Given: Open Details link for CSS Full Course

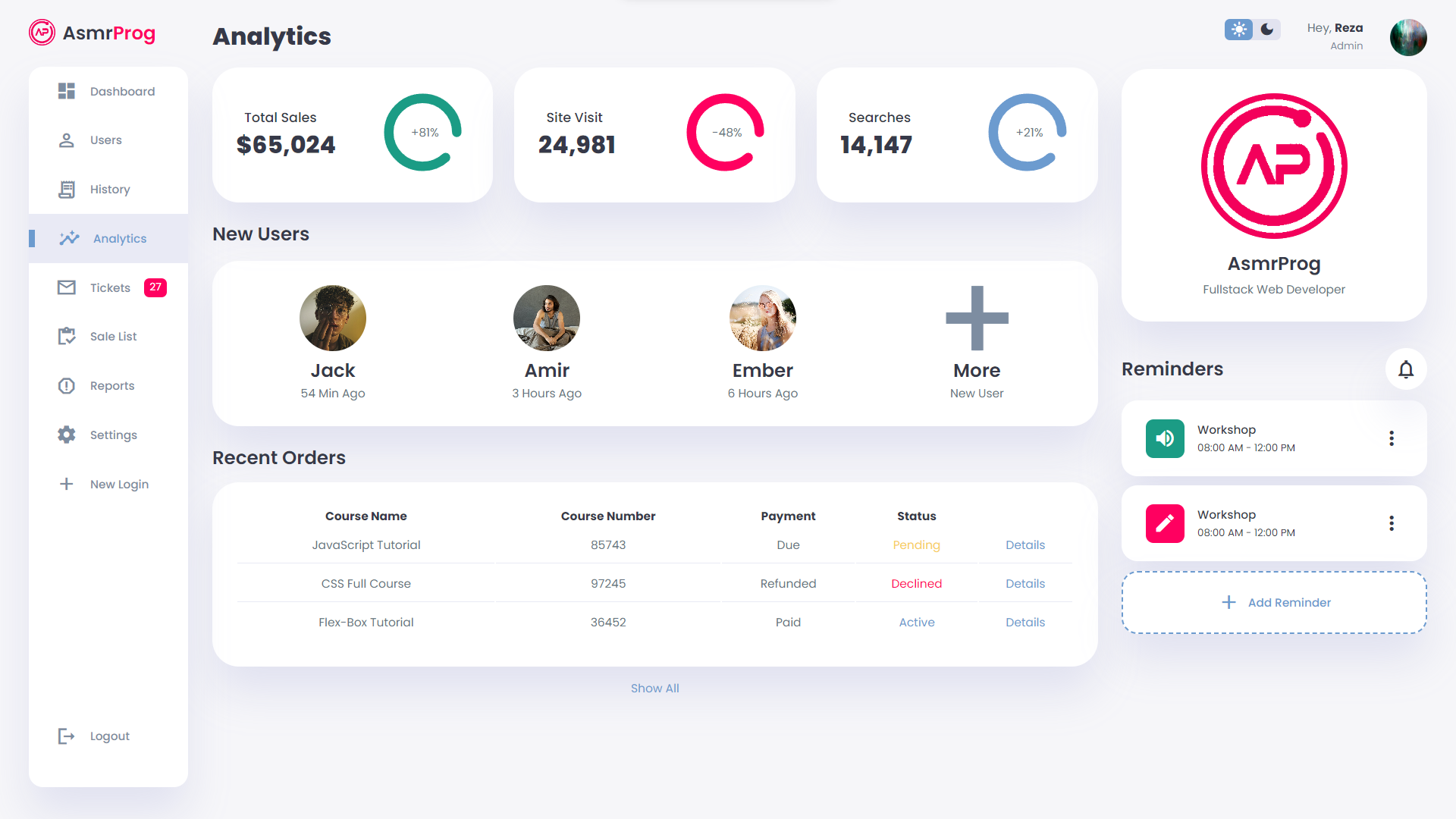Looking at the screenshot, I should (1025, 583).
